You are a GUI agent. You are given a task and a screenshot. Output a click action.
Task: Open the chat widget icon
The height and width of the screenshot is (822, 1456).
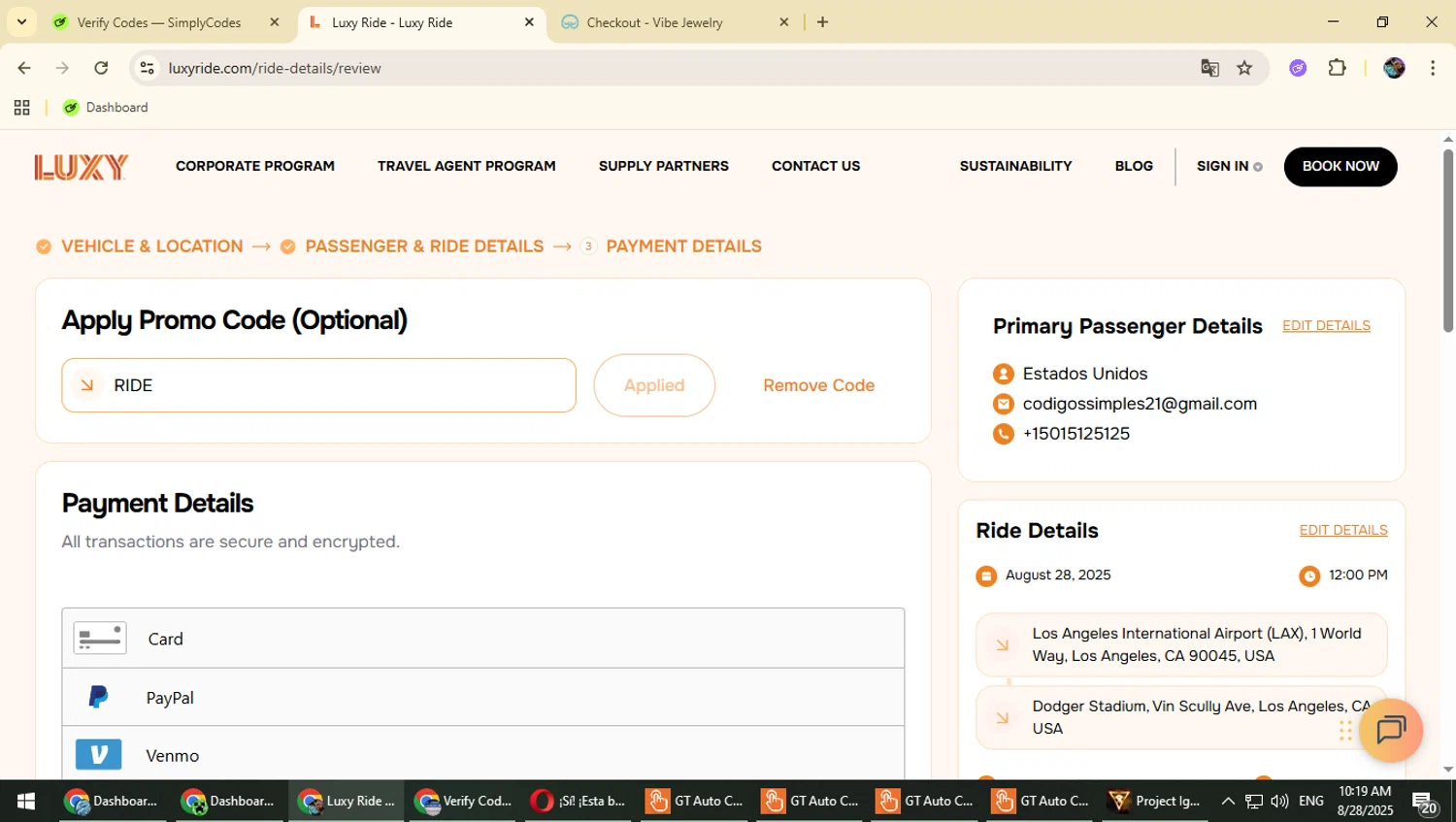1391,730
